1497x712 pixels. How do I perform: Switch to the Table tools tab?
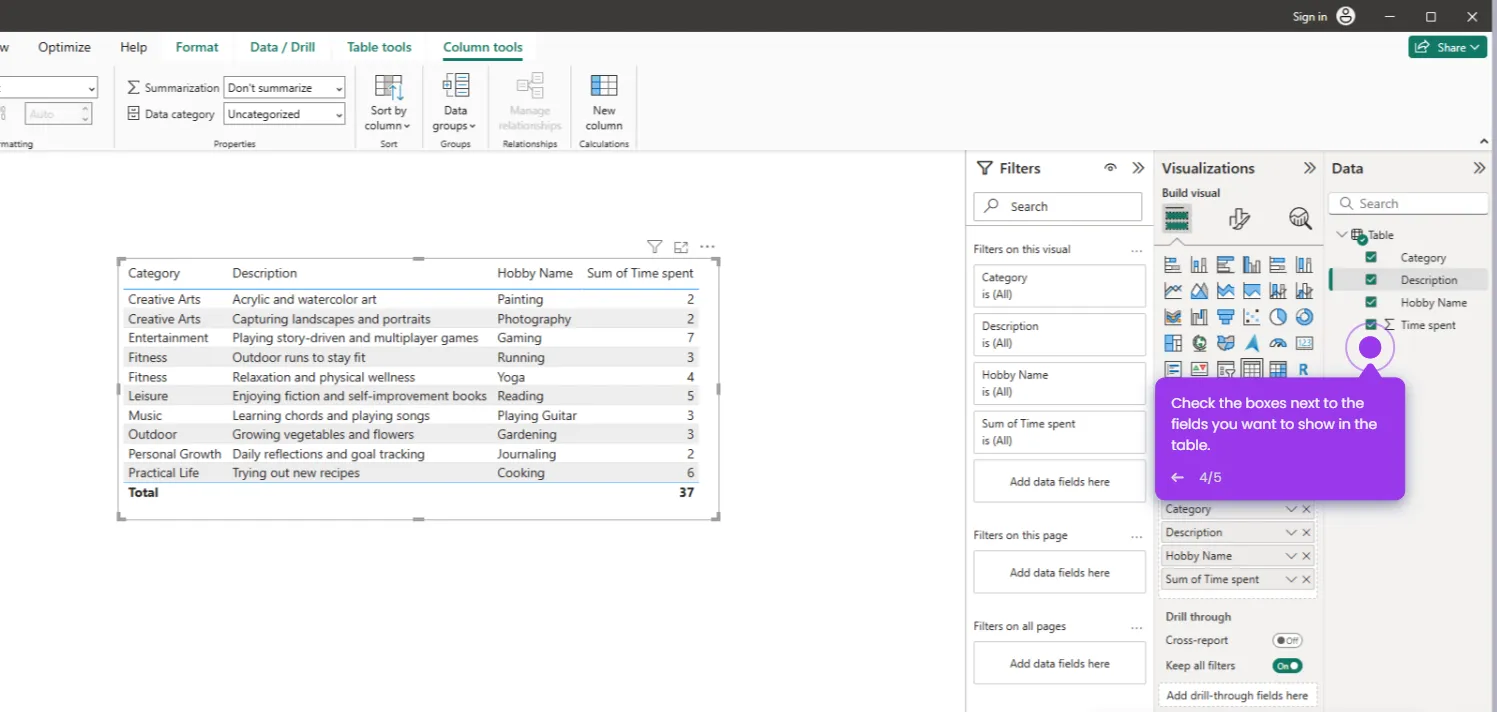click(x=379, y=47)
